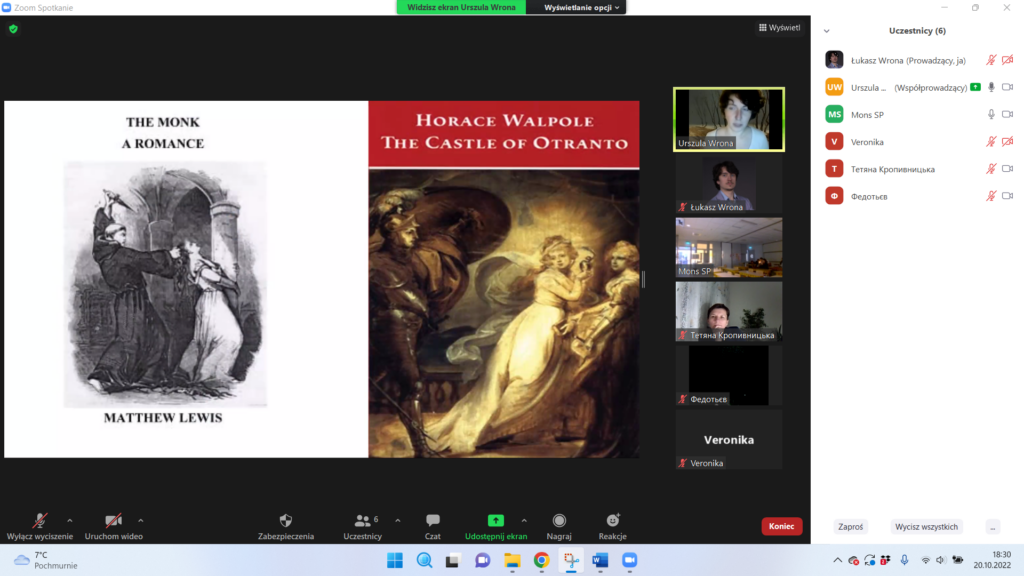Open the Wyświetl view layout menu
Viewport: 1024px width, 576px height.
click(x=779, y=28)
